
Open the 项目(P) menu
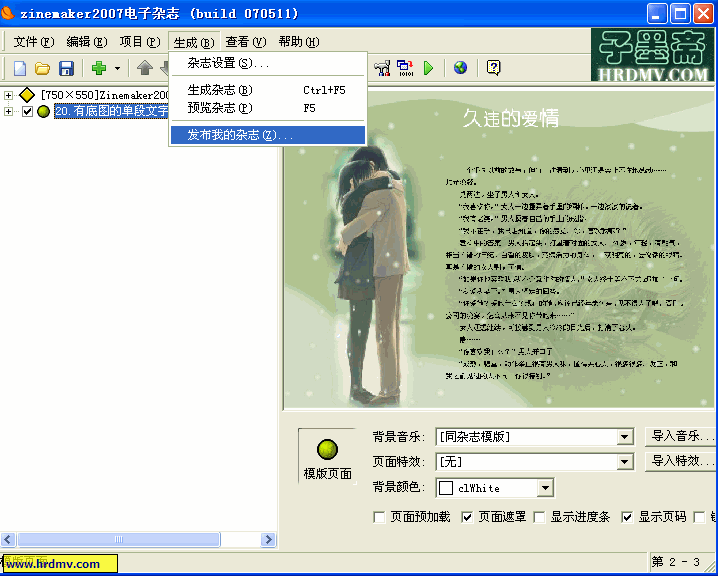(140, 42)
